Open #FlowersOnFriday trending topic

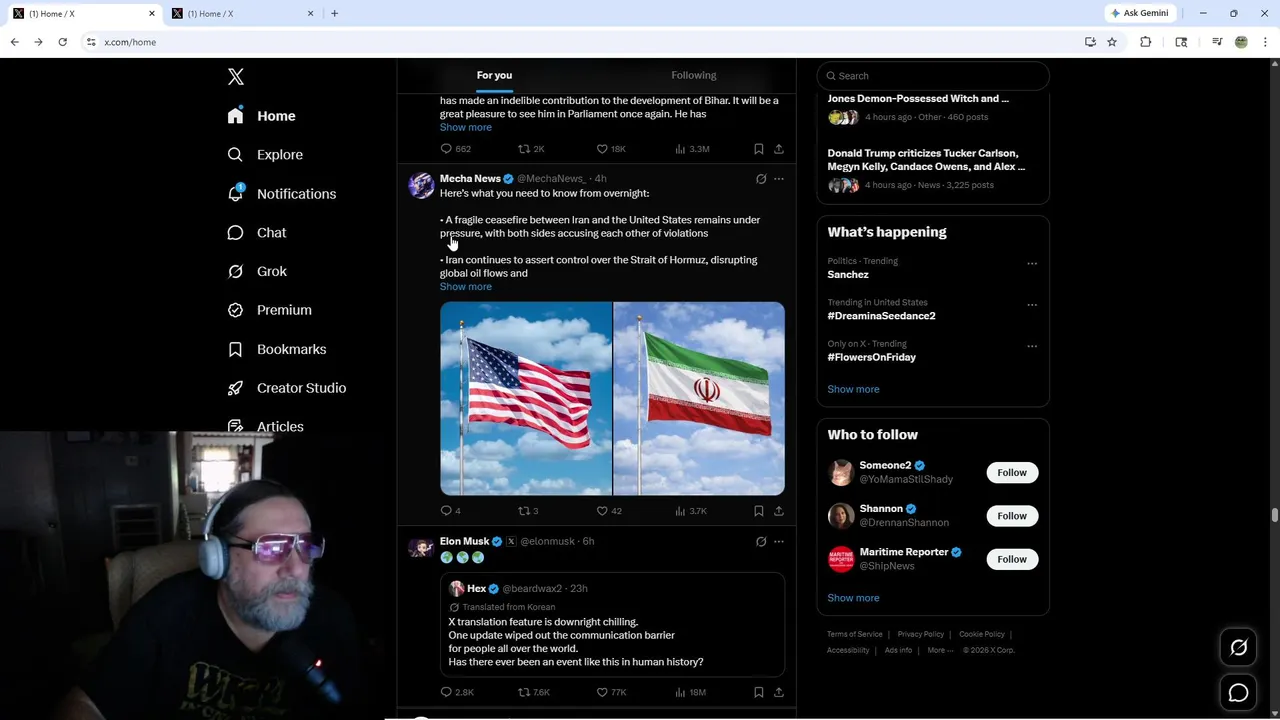pyautogui.click(x=872, y=357)
